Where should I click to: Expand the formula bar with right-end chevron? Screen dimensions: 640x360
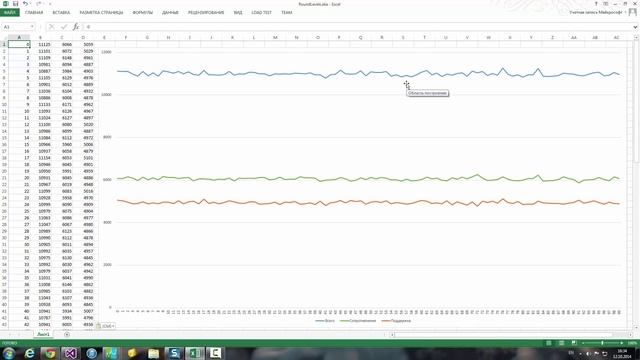coord(636,27)
